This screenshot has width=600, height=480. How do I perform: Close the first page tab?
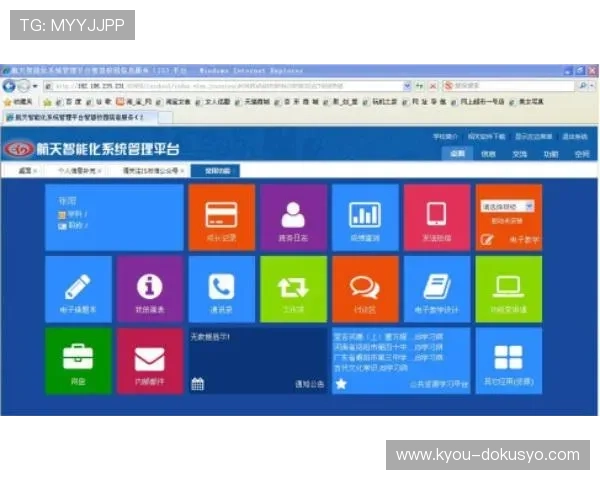35,171
